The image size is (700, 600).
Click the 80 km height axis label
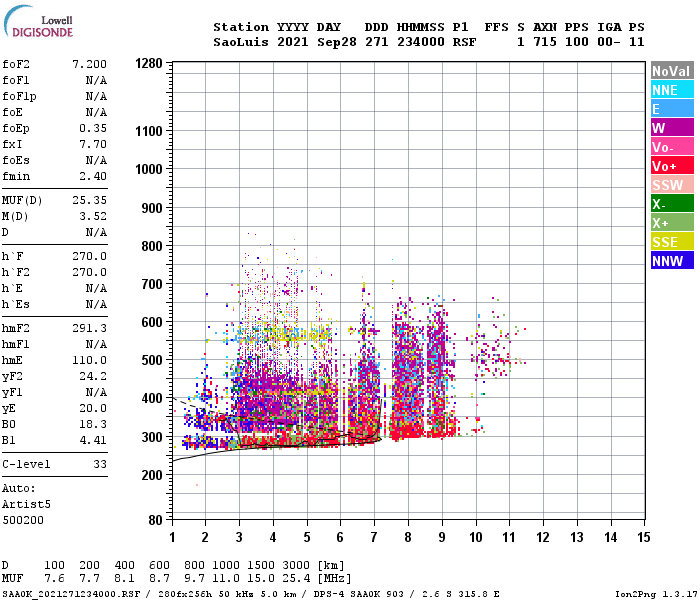pyautogui.click(x=155, y=520)
